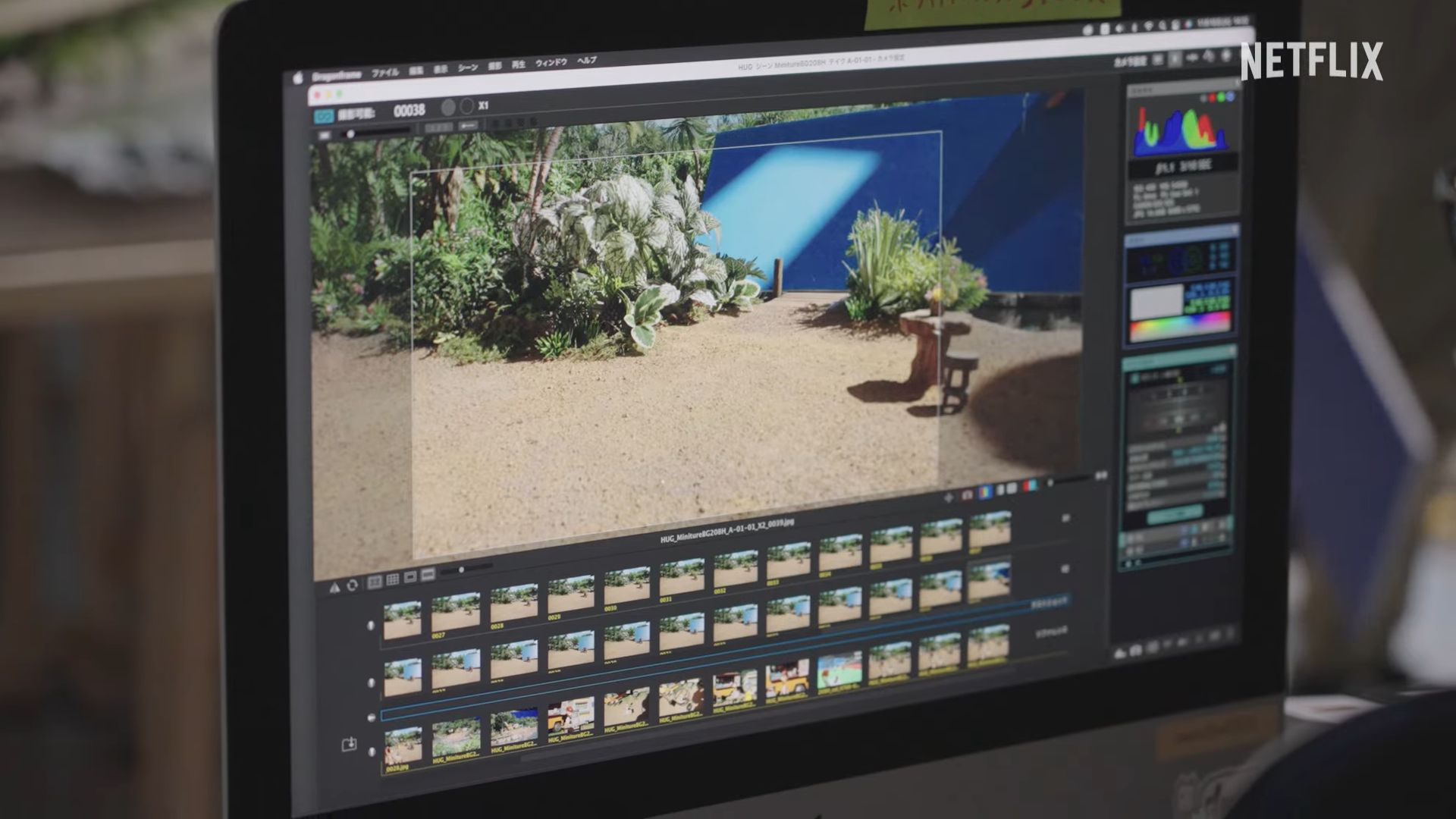
Task: Click the first icon right of カメラ設定
Action: tap(1158, 60)
